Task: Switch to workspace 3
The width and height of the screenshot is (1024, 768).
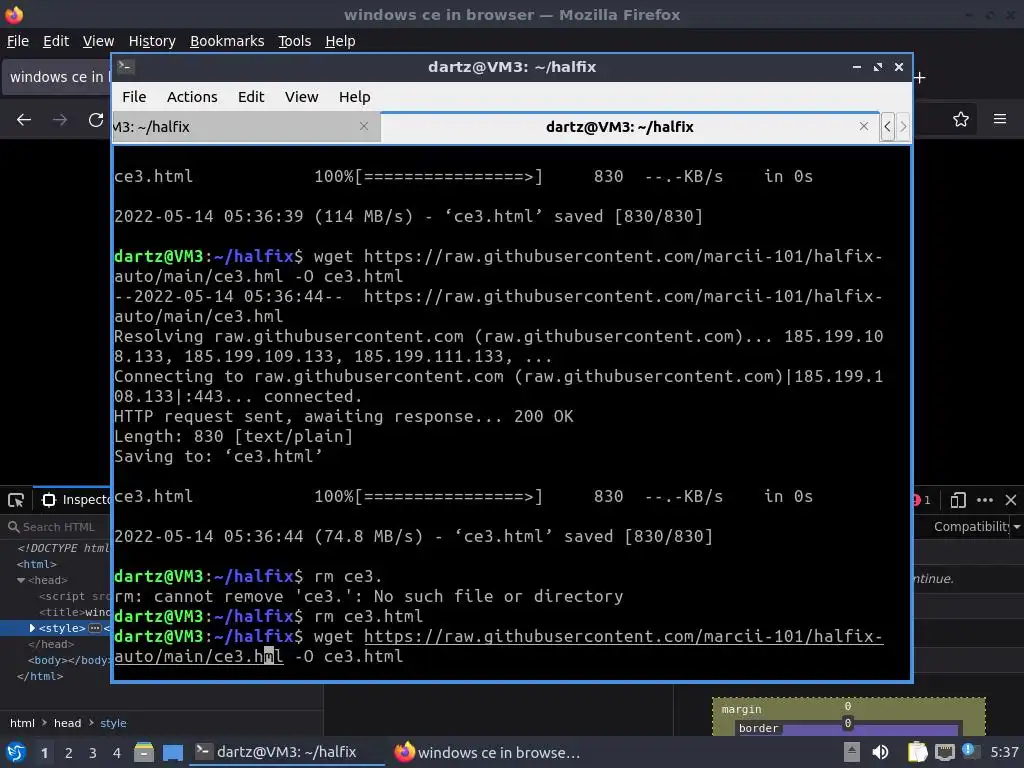Action: (x=93, y=753)
